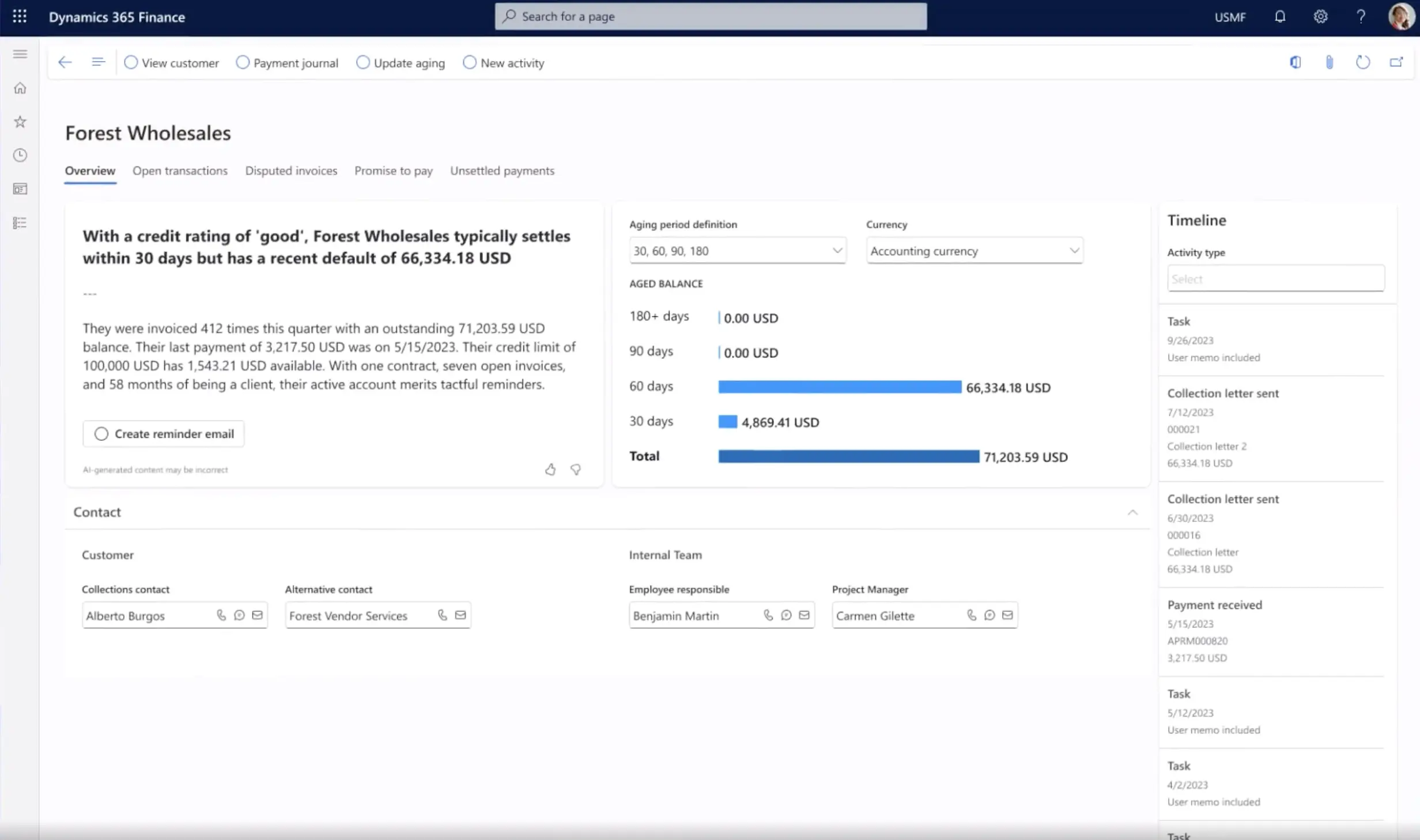Image resolution: width=1420 pixels, height=840 pixels.
Task: Switch to Overview tab
Action: [90, 171]
